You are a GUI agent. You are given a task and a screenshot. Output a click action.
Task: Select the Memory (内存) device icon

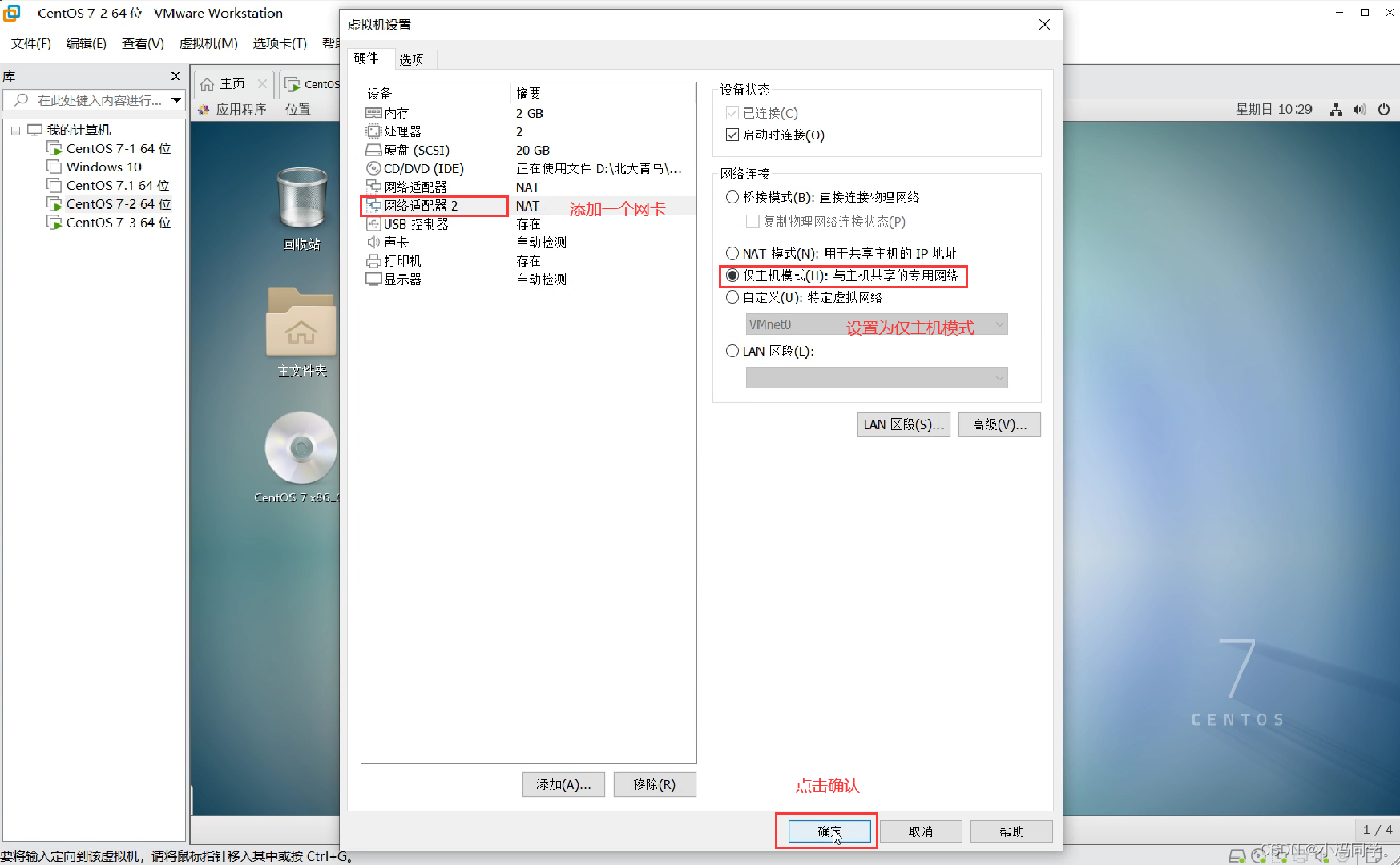[373, 113]
